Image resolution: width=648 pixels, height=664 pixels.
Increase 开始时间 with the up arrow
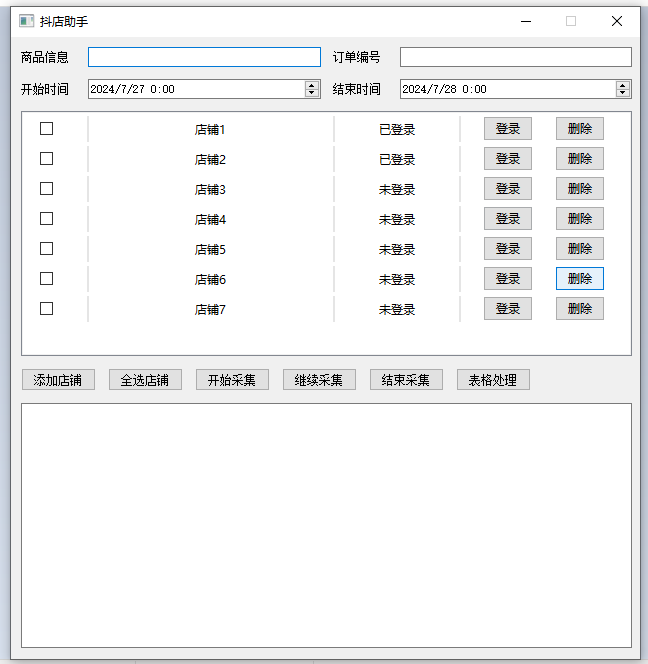pos(312,85)
